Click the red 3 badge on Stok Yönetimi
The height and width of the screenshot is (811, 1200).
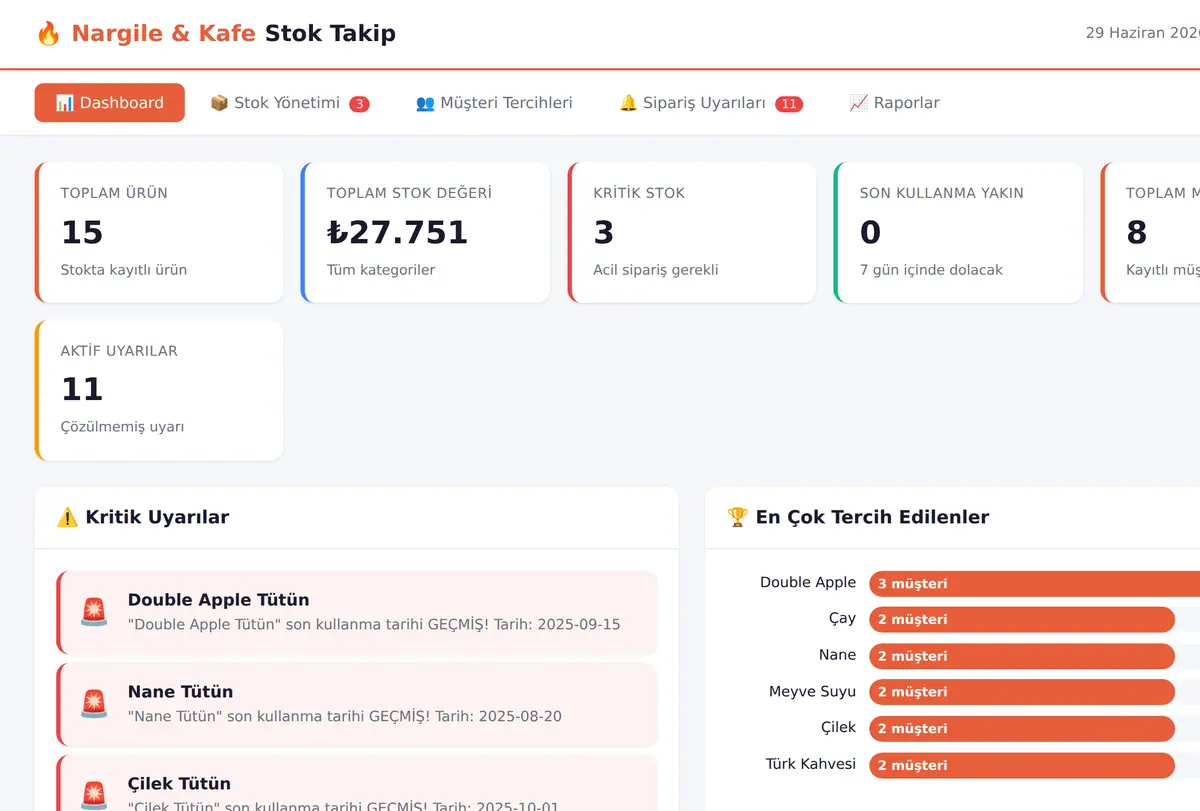click(x=360, y=104)
